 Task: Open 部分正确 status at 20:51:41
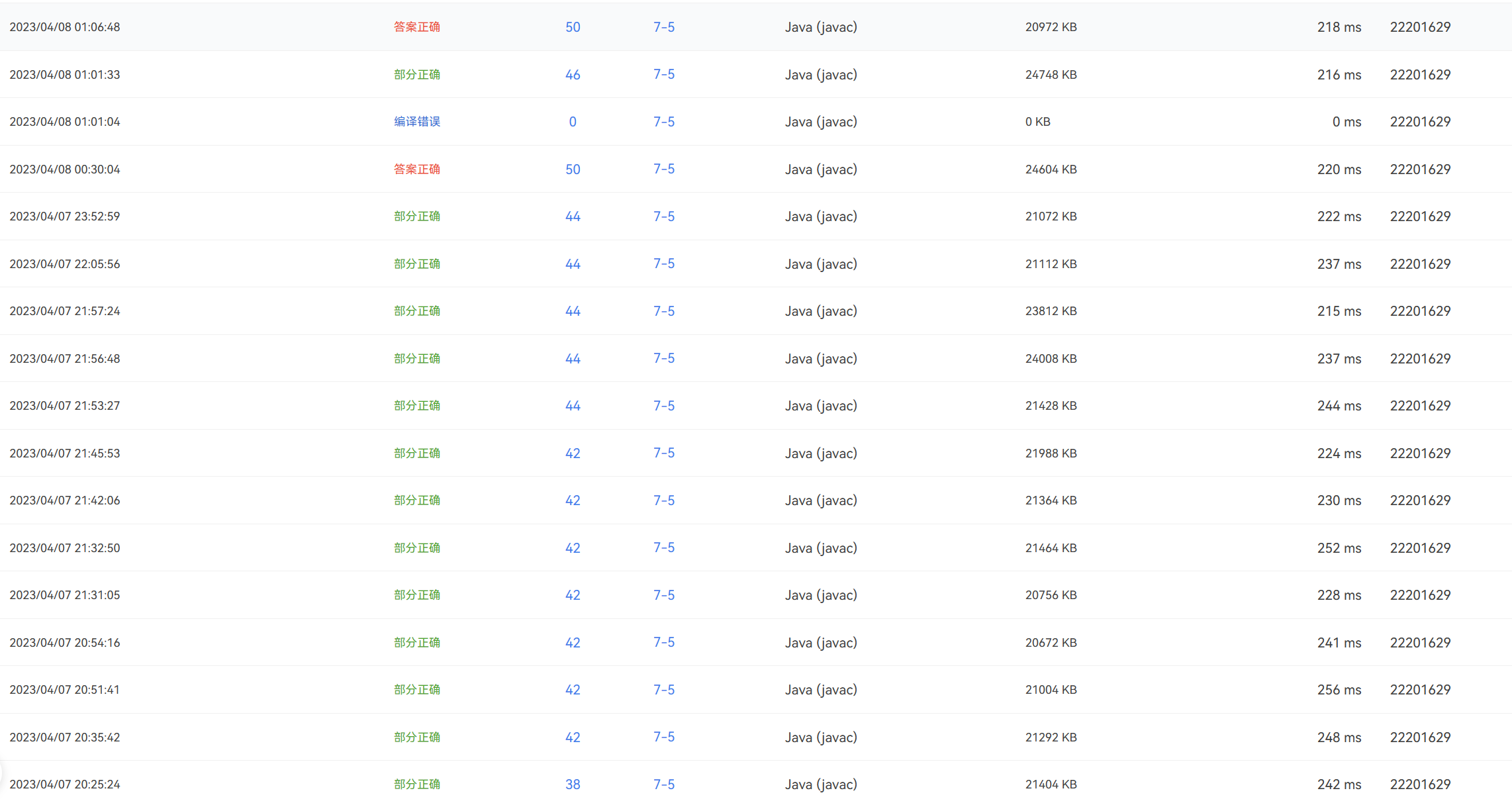(x=417, y=690)
